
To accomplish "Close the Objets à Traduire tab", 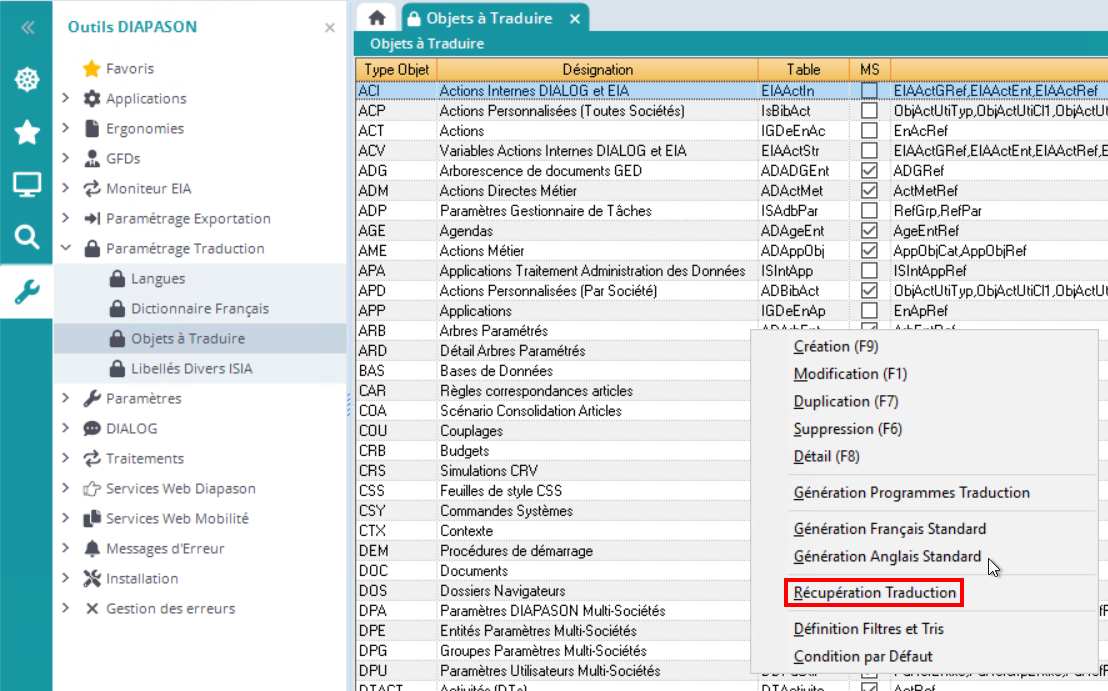I will click(574, 19).
